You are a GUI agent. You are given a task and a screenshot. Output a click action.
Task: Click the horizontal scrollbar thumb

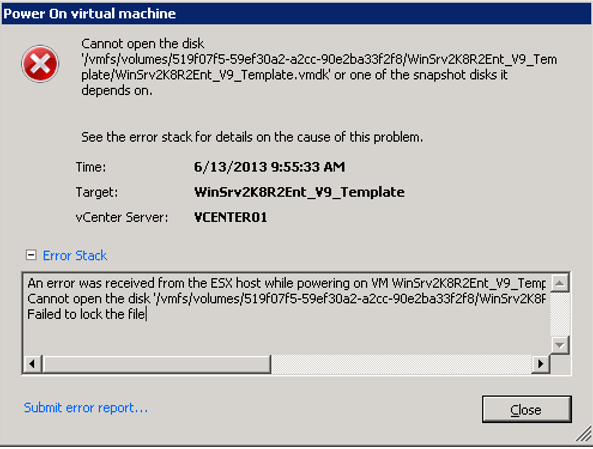(x=156, y=364)
